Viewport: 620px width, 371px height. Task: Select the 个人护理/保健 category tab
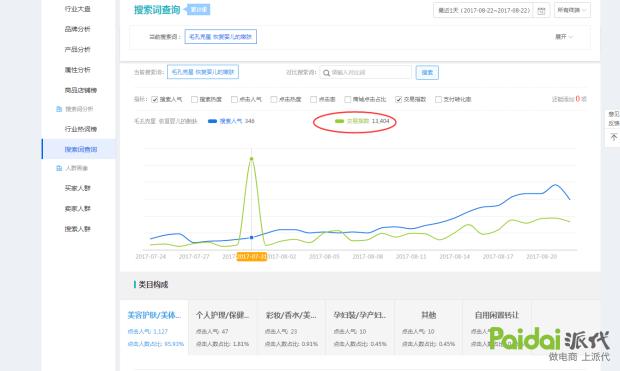(223, 328)
